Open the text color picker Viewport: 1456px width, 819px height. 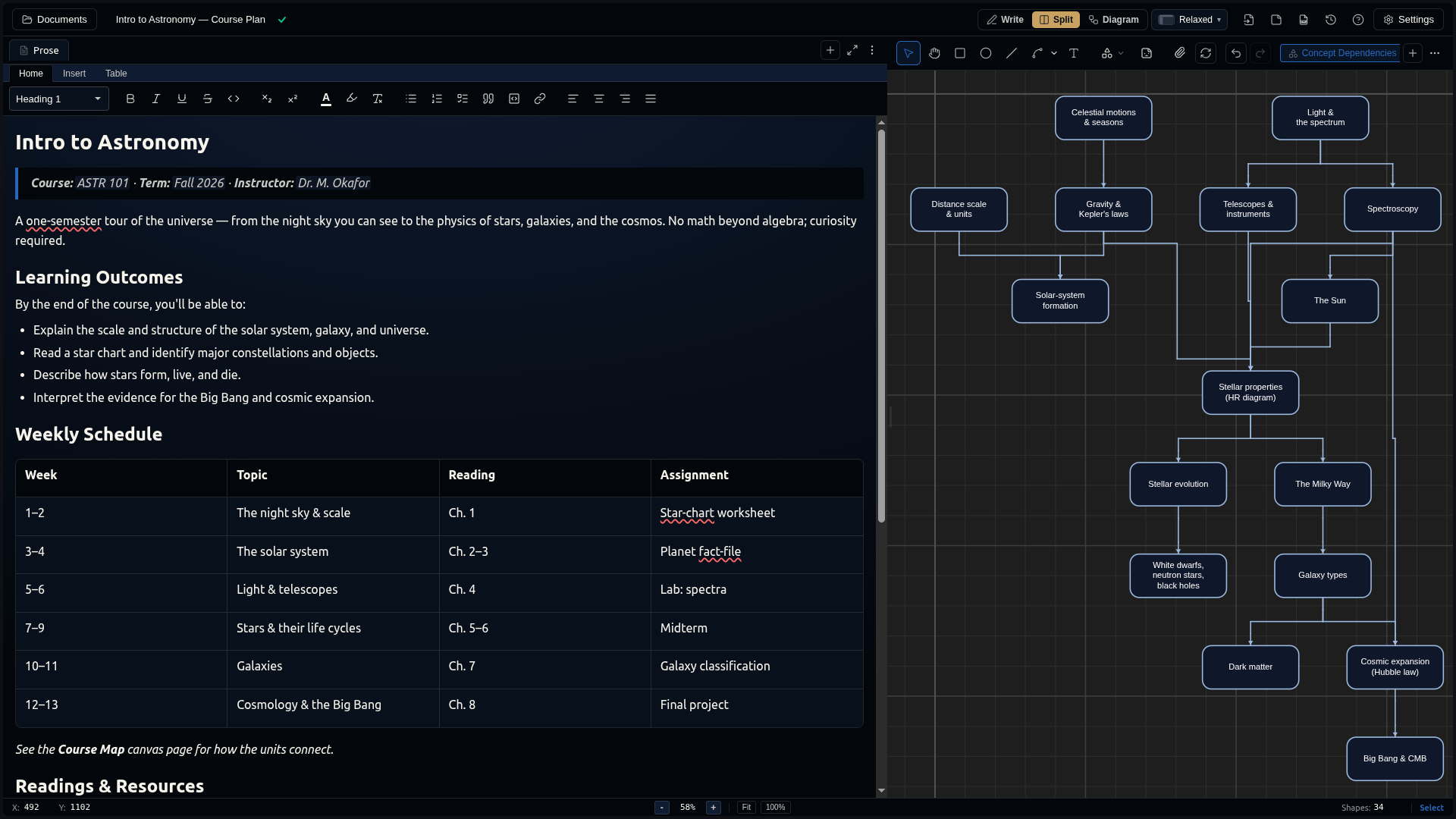[326, 99]
